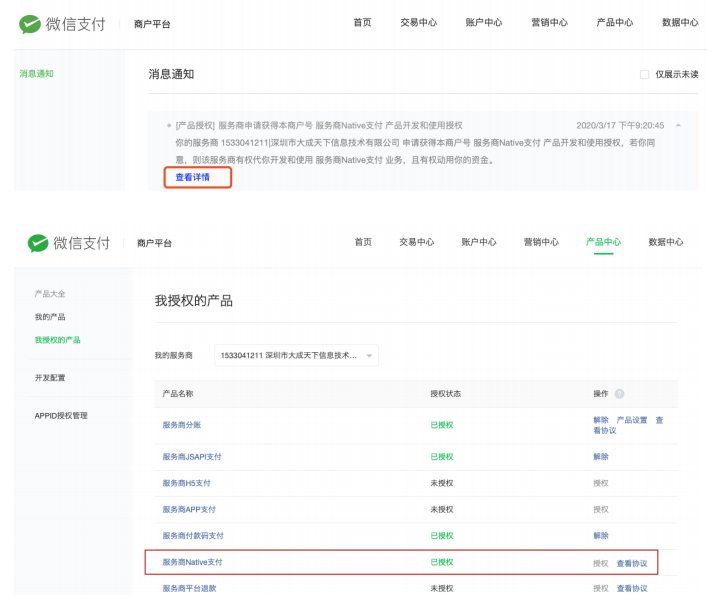Click the 已授权 status for 服务商JSAPI支付

point(442,457)
